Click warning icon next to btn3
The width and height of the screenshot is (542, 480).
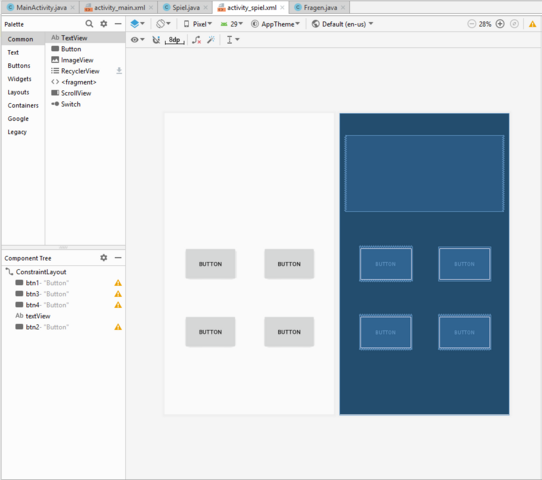click(118, 294)
